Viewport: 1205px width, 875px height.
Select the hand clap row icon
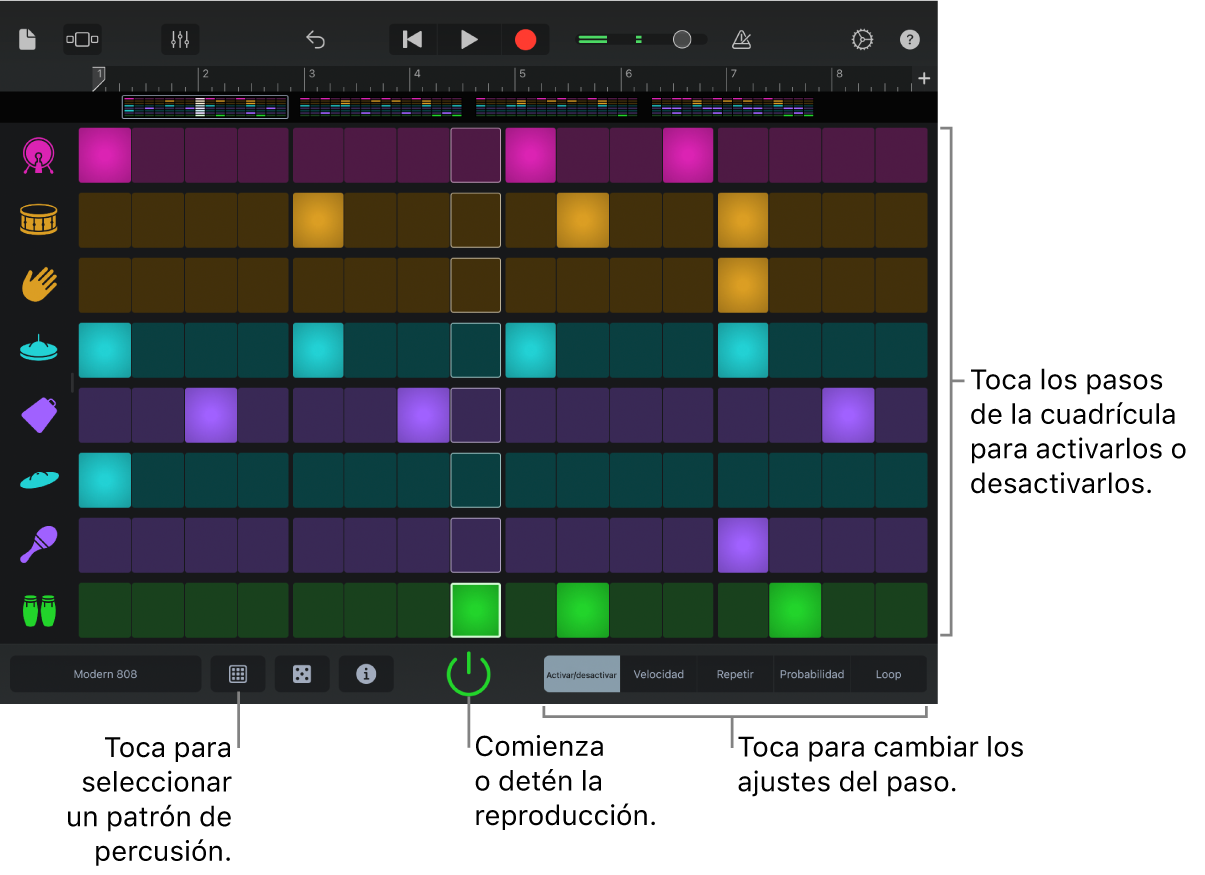39,285
